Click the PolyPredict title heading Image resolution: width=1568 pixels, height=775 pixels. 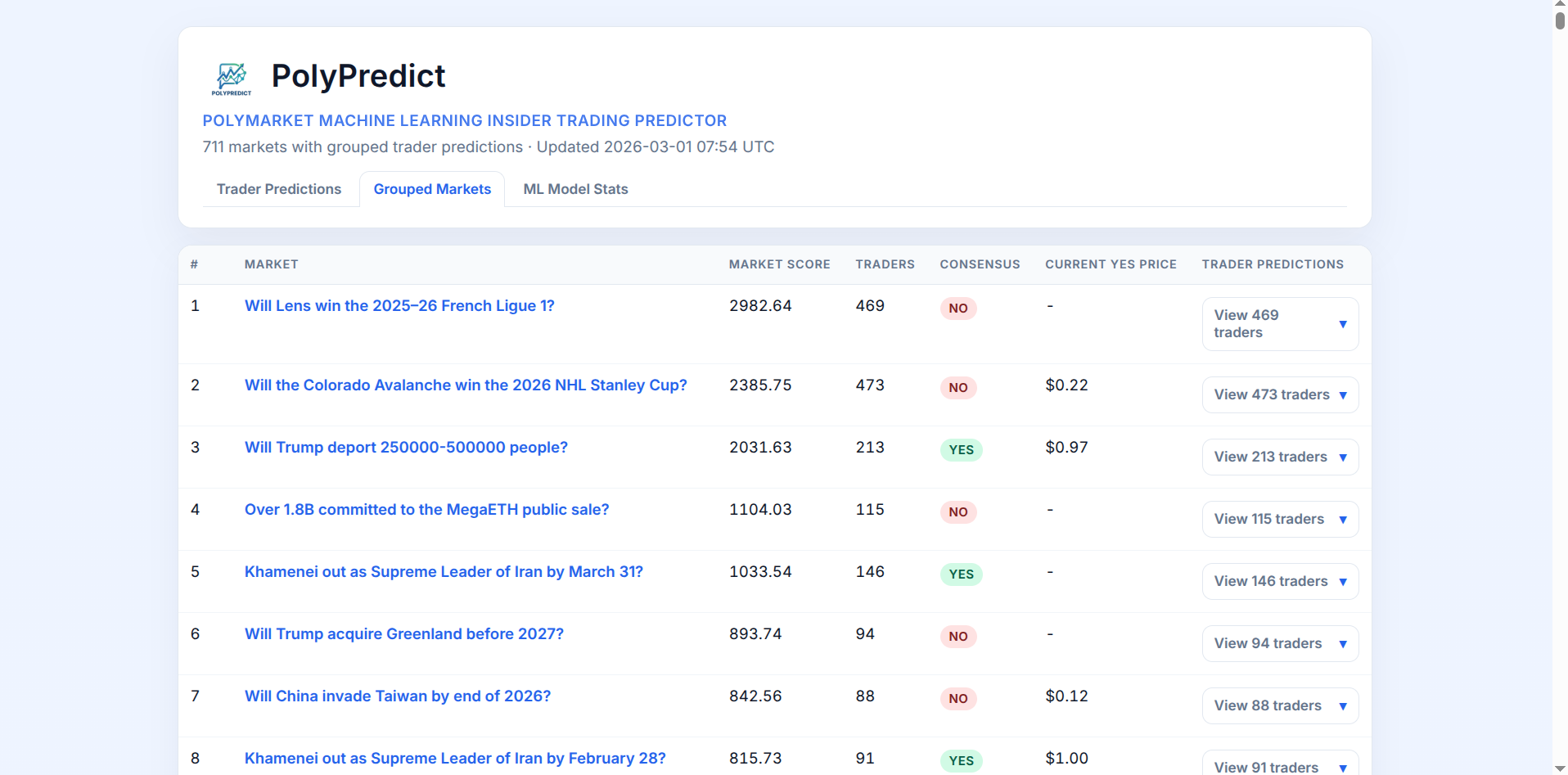click(x=358, y=76)
